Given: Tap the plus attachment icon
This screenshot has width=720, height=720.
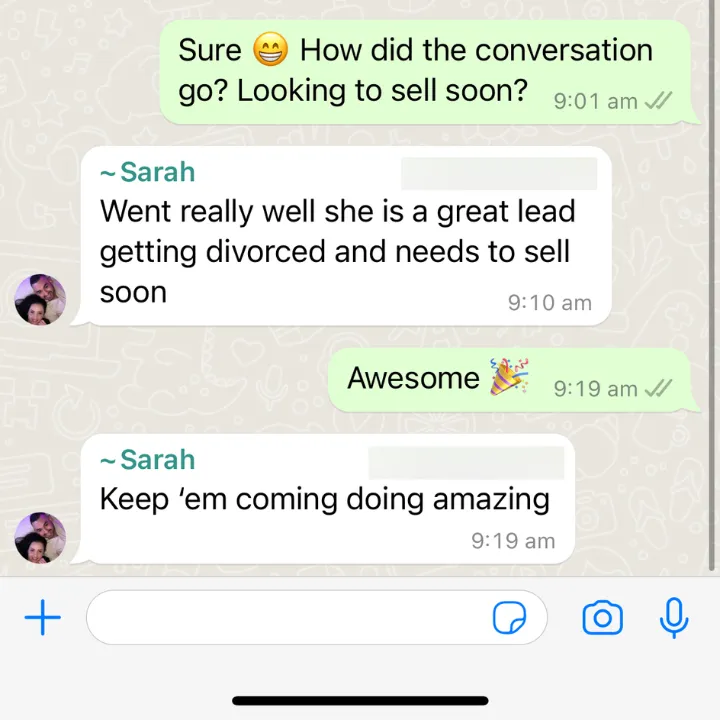Looking at the screenshot, I should tap(42, 617).
